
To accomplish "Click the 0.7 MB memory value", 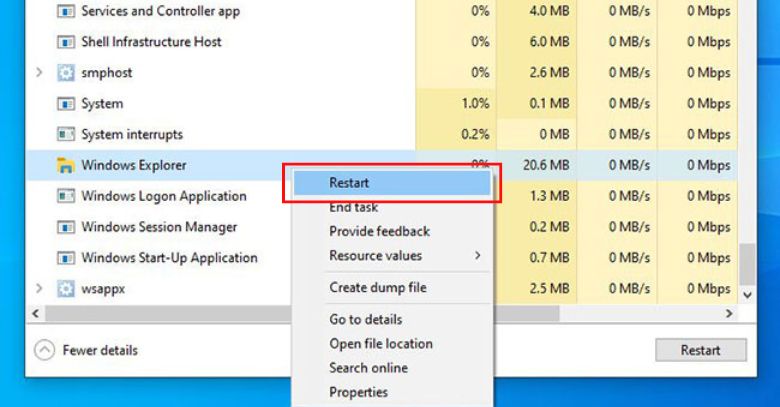I will click(x=549, y=258).
